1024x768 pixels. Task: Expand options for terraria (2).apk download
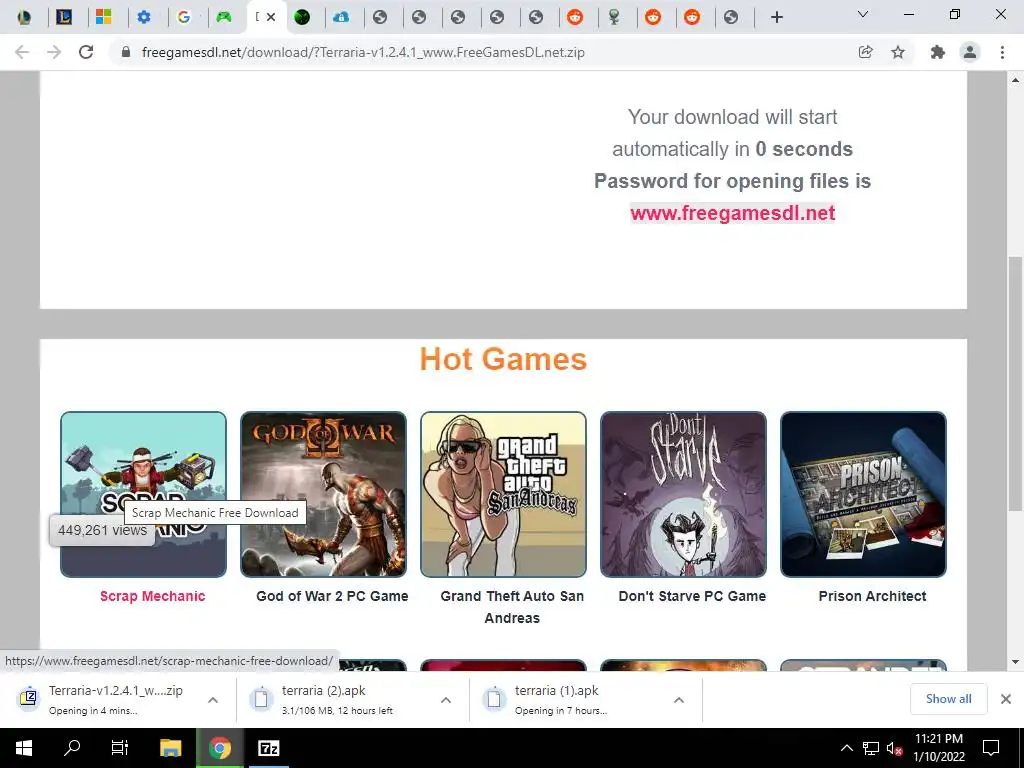(x=446, y=699)
